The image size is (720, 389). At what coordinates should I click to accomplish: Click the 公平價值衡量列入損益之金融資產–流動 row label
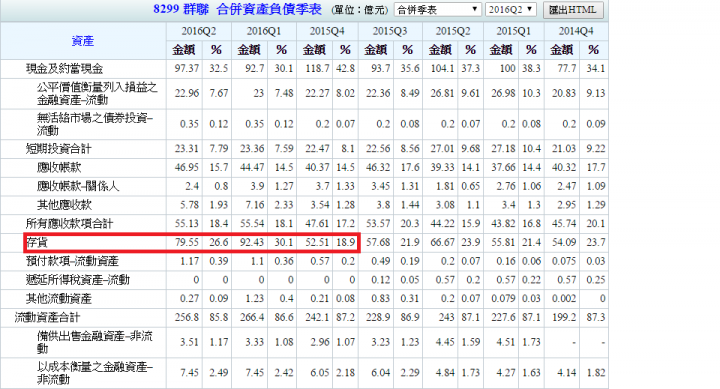[97, 94]
